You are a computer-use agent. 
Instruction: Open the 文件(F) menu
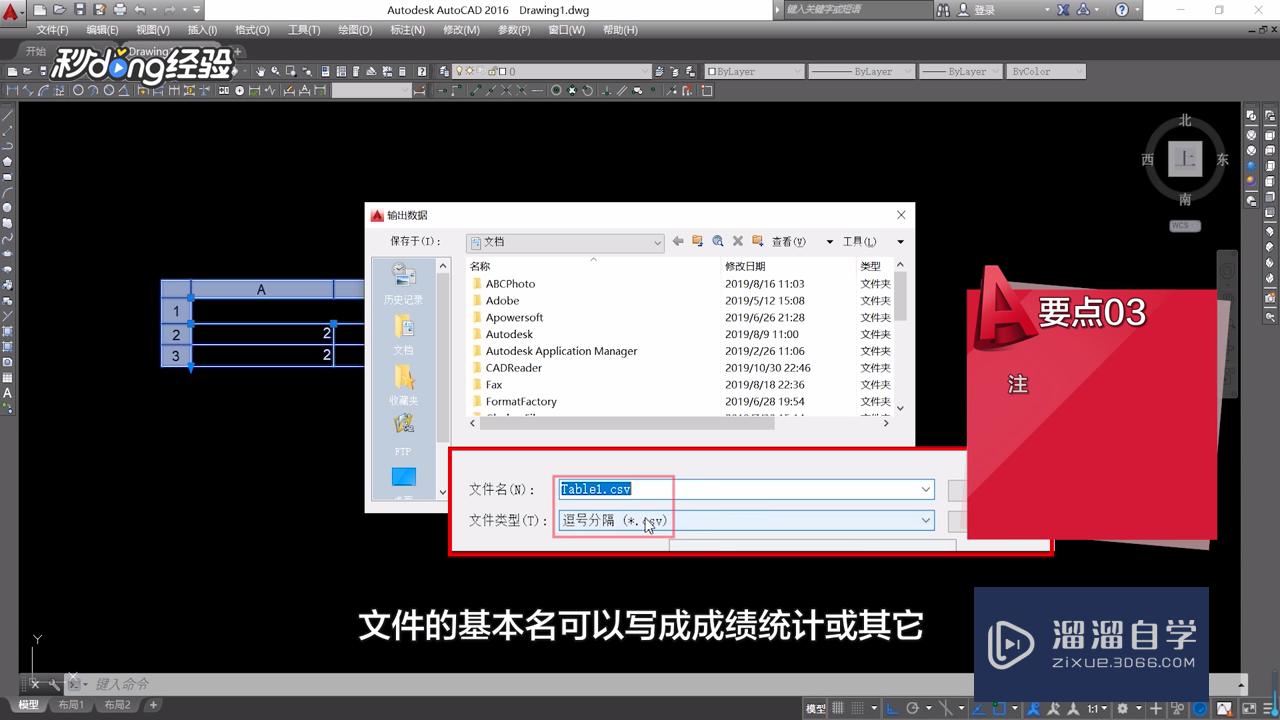(x=52, y=30)
